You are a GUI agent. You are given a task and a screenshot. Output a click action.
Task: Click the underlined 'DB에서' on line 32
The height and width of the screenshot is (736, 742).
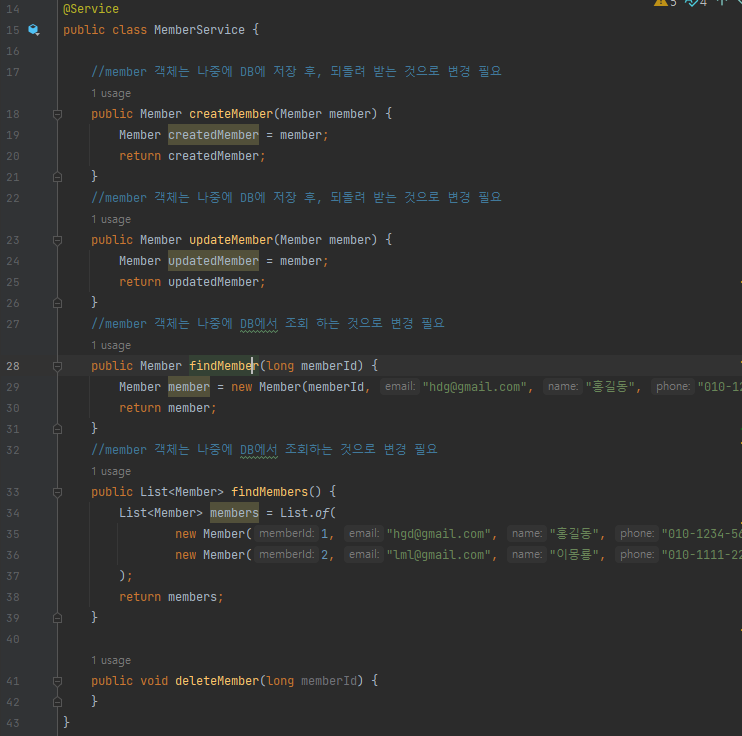coord(258,450)
